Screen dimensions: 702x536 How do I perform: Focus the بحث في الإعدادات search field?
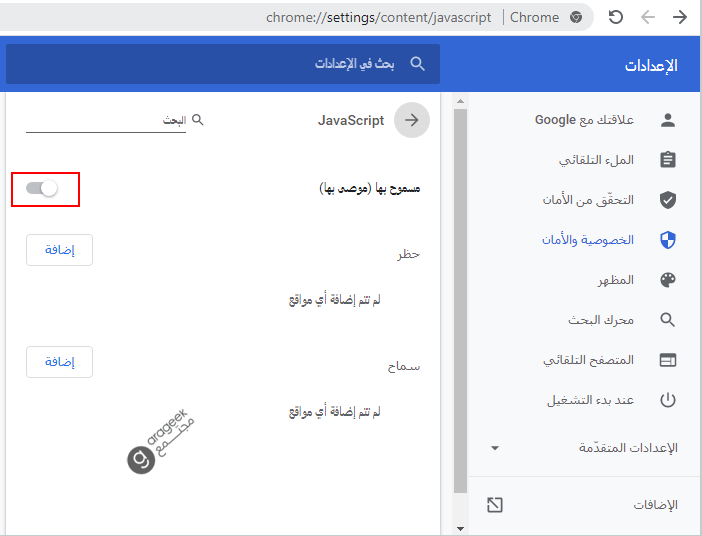click(223, 64)
